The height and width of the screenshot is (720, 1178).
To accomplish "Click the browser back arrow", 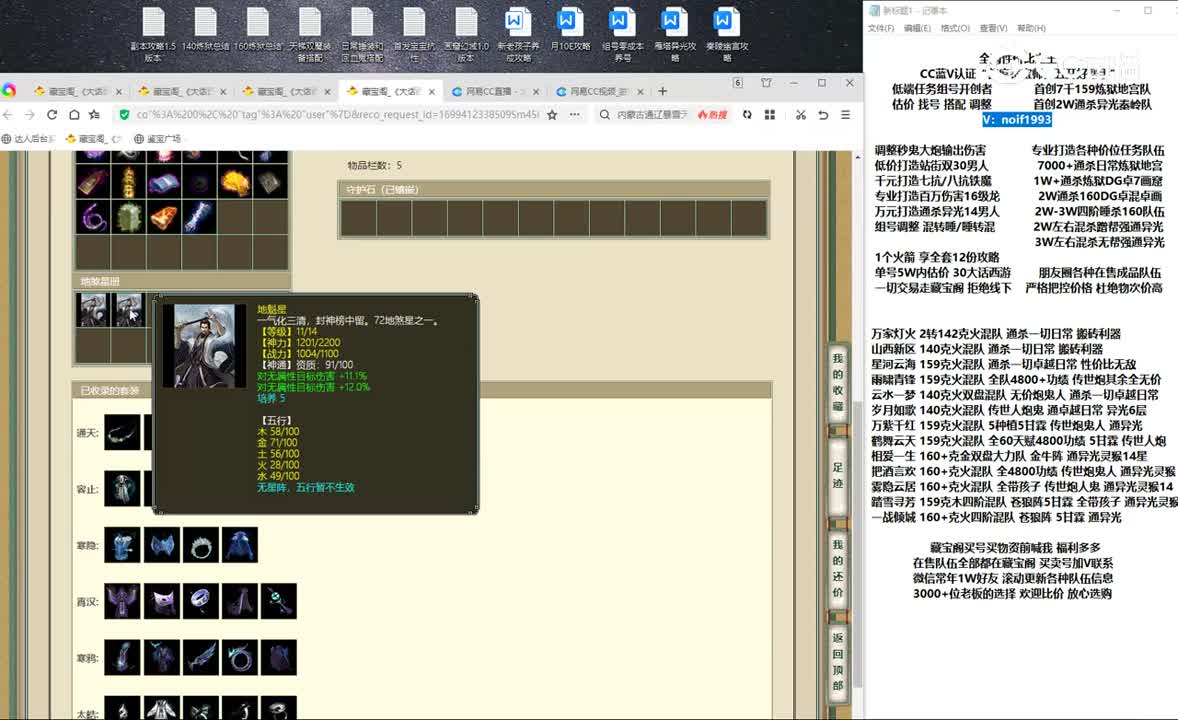I will 8,115.
